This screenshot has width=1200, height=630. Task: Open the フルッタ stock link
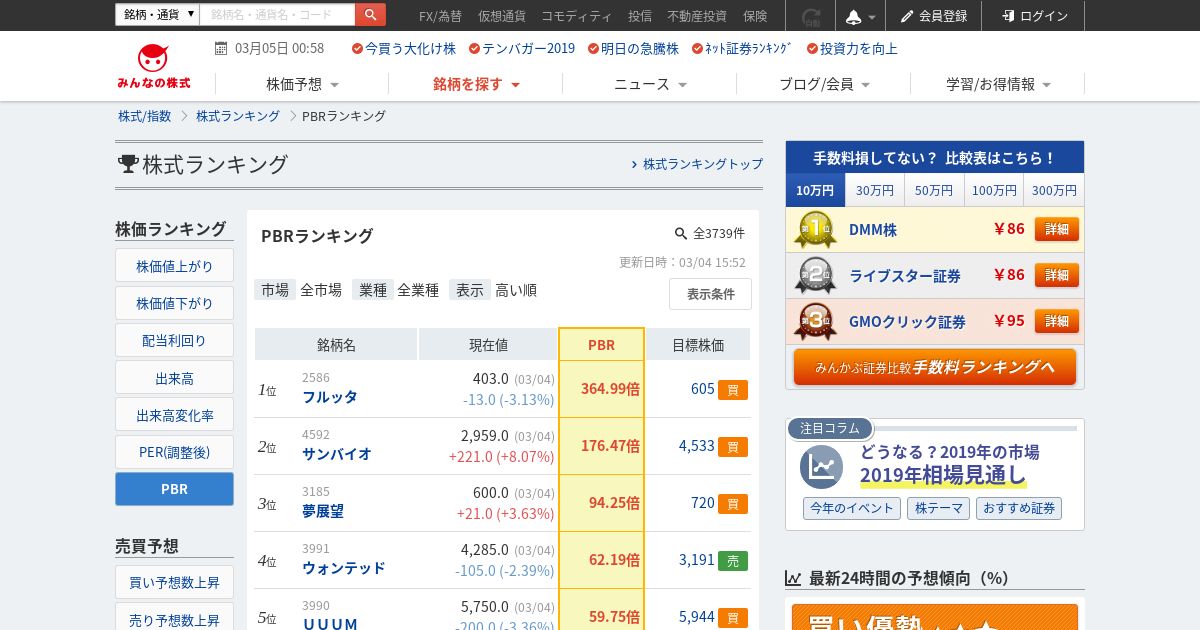coord(330,397)
